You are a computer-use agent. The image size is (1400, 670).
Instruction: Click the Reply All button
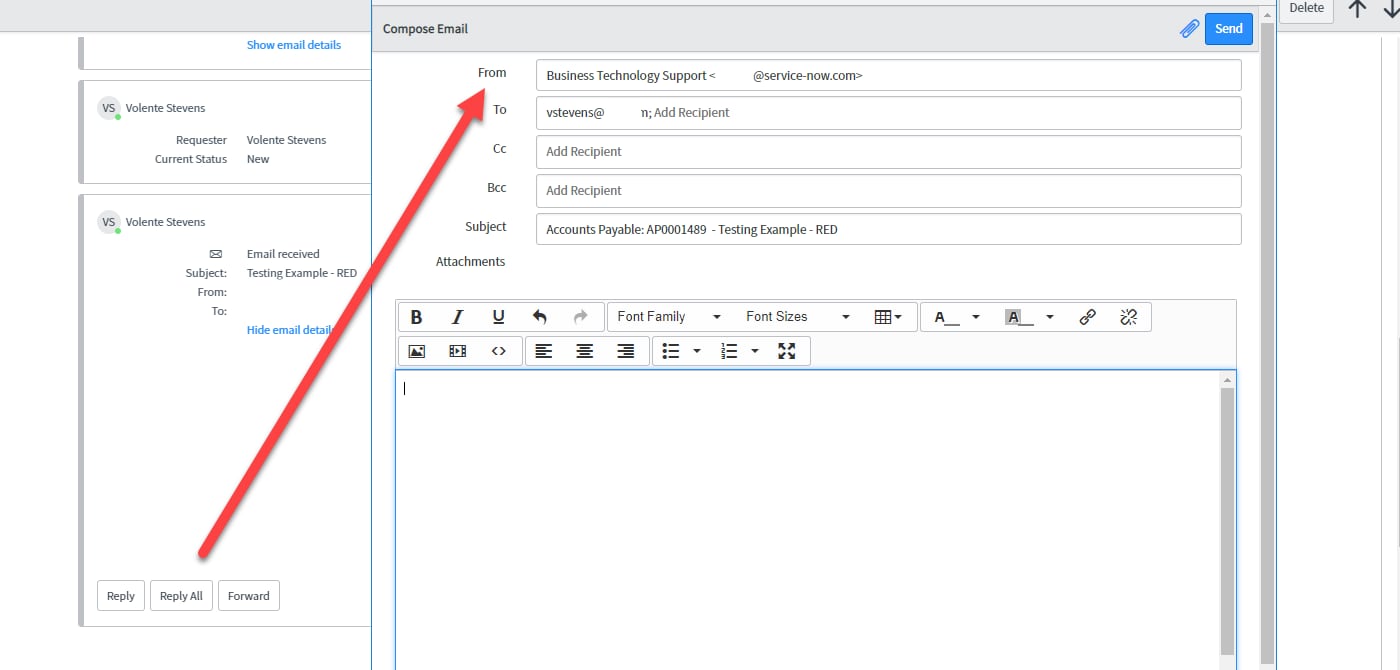181,596
